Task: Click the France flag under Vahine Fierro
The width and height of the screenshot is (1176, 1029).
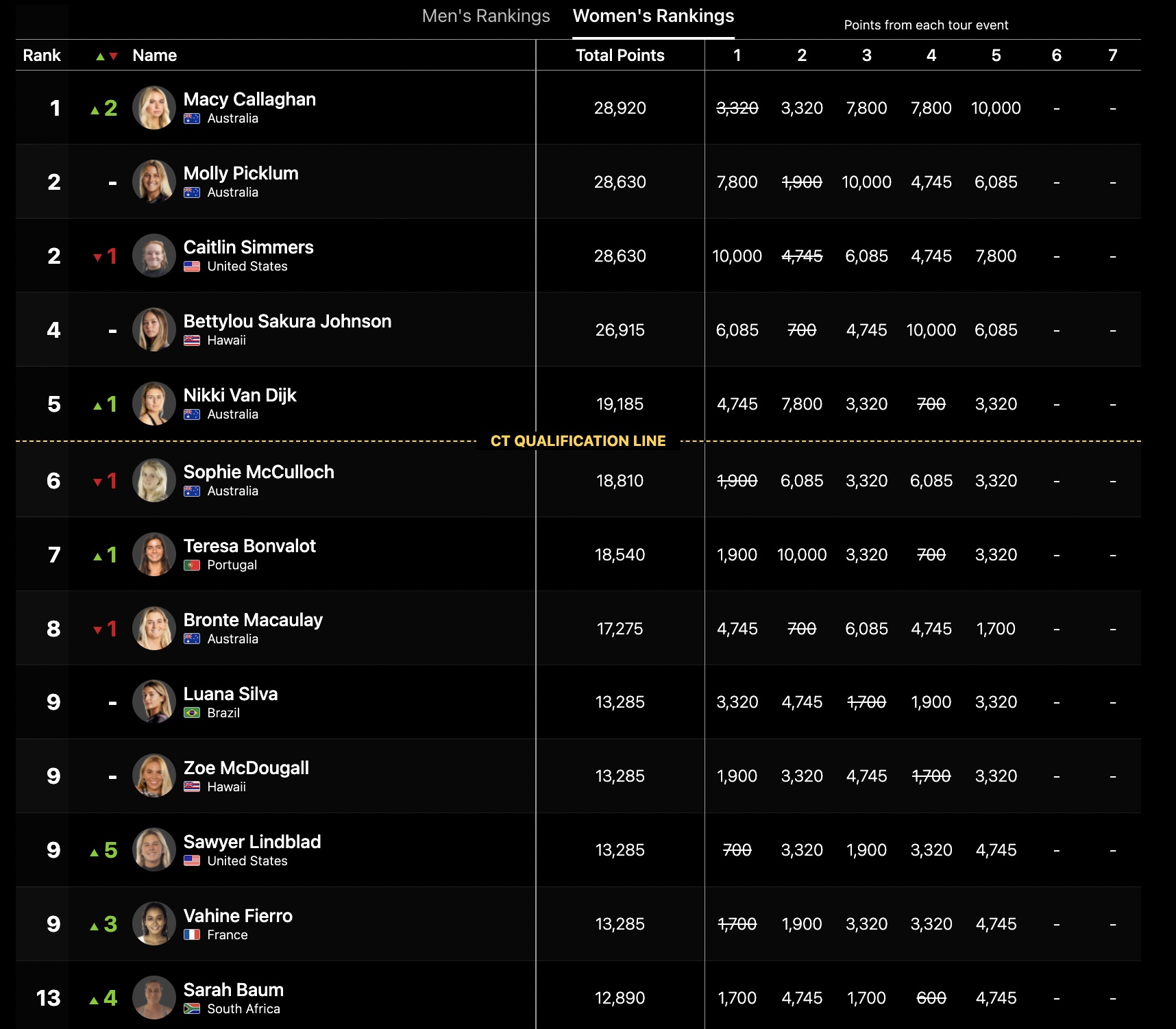Action: click(x=192, y=935)
